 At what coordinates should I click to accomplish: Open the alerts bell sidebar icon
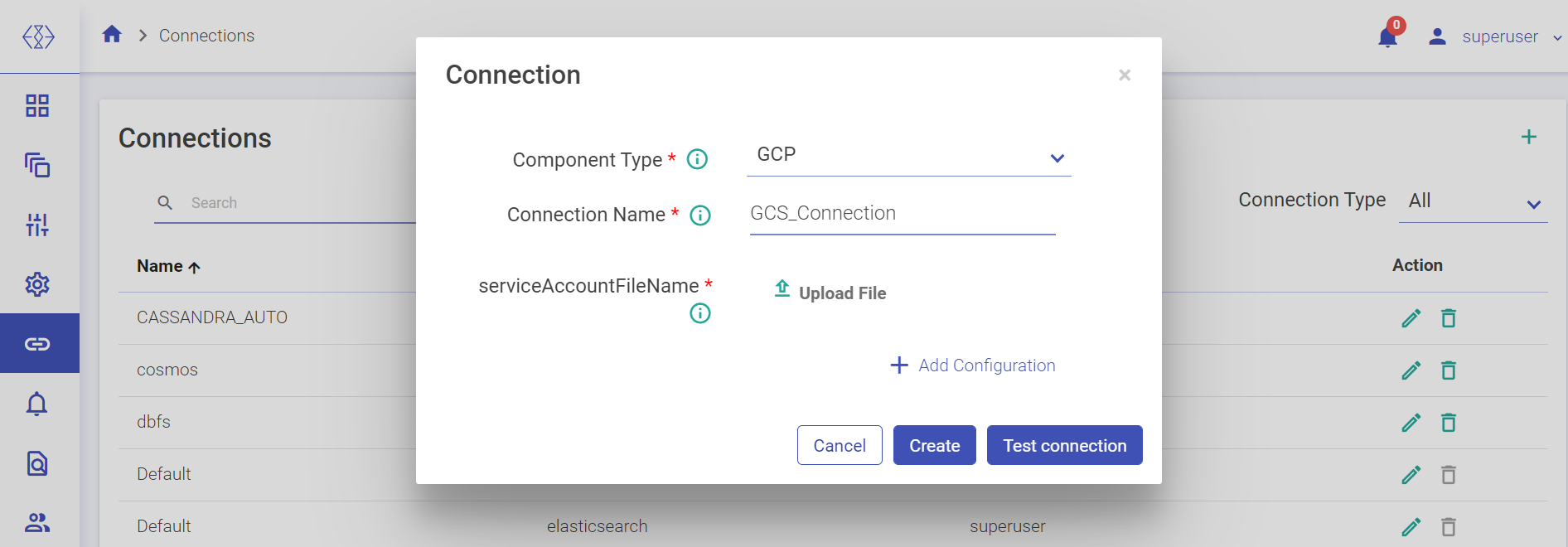click(37, 404)
